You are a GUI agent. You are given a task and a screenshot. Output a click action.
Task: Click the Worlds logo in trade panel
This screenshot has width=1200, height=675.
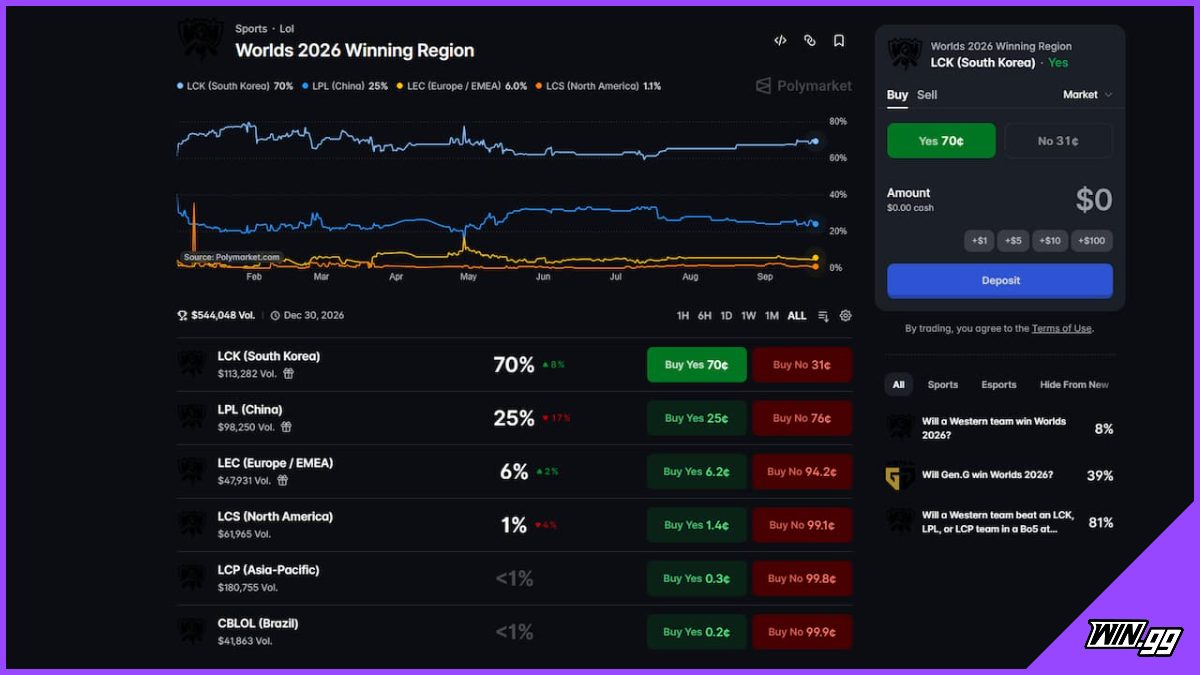[x=903, y=54]
